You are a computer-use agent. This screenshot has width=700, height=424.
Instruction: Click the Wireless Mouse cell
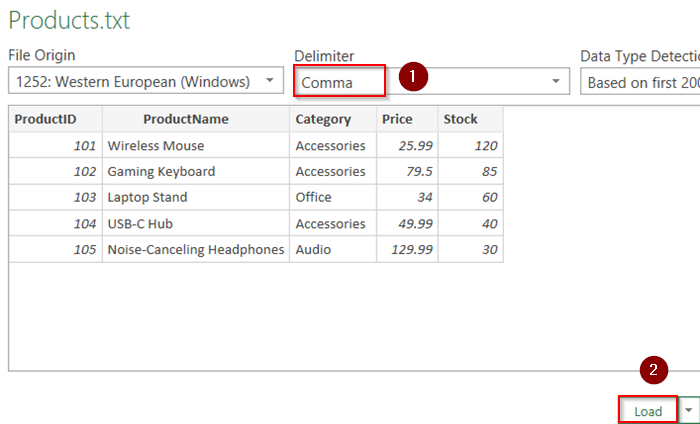click(196, 145)
